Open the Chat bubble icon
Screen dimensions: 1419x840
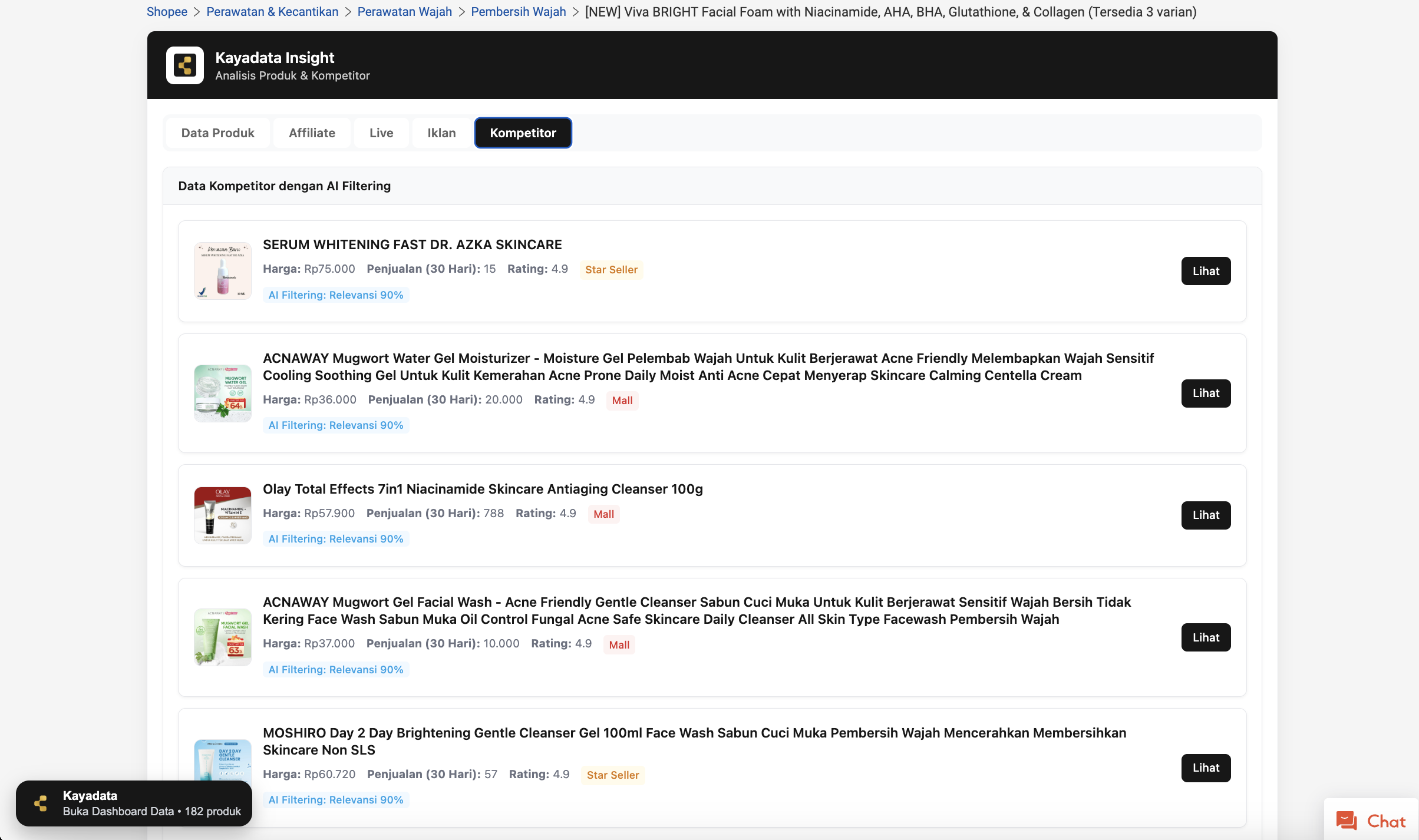(1347, 821)
